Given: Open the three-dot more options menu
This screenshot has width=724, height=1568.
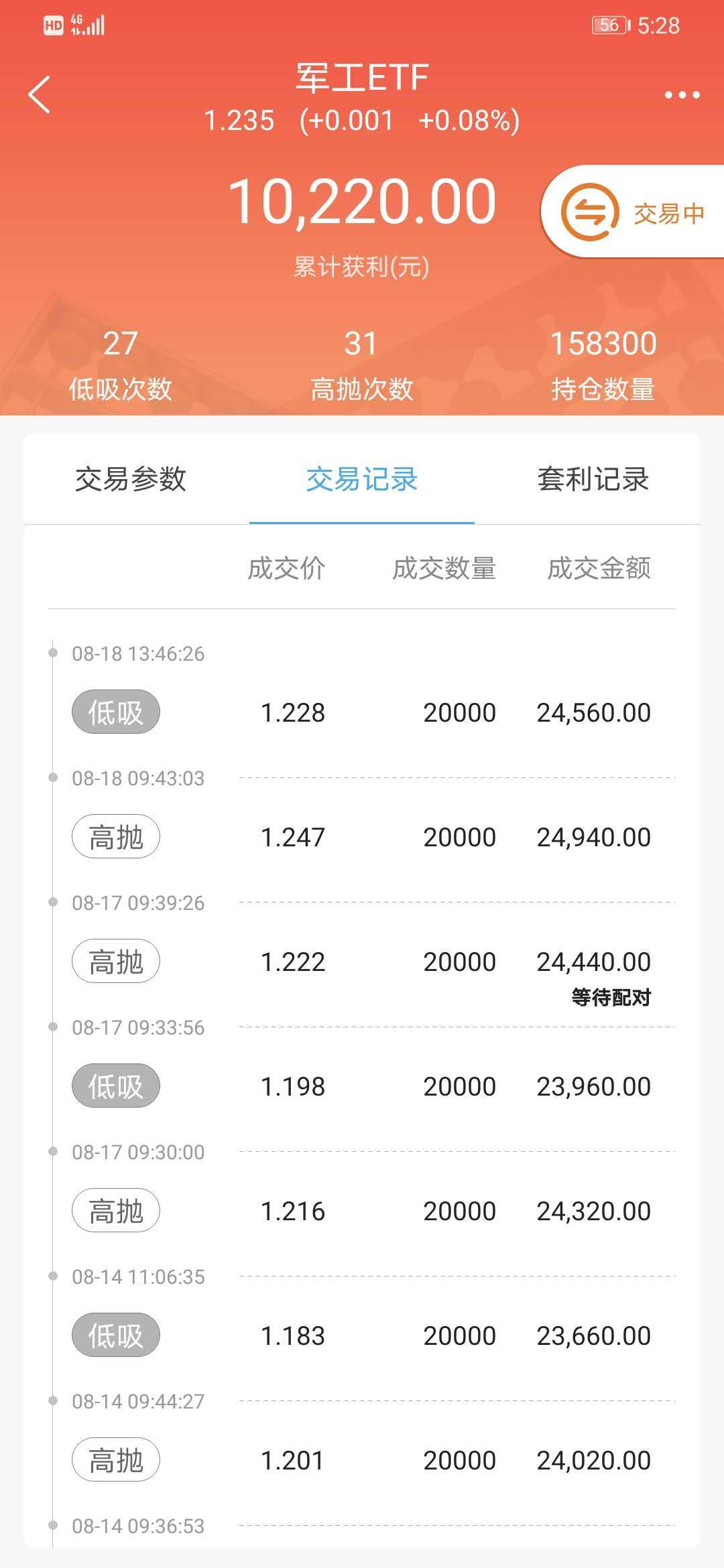Looking at the screenshot, I should point(682,95).
